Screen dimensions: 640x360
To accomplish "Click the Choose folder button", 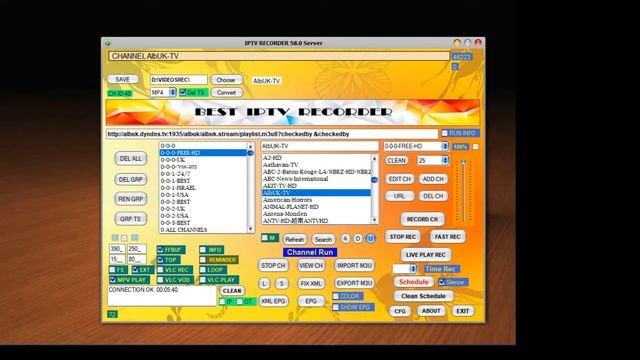I will [226, 80].
